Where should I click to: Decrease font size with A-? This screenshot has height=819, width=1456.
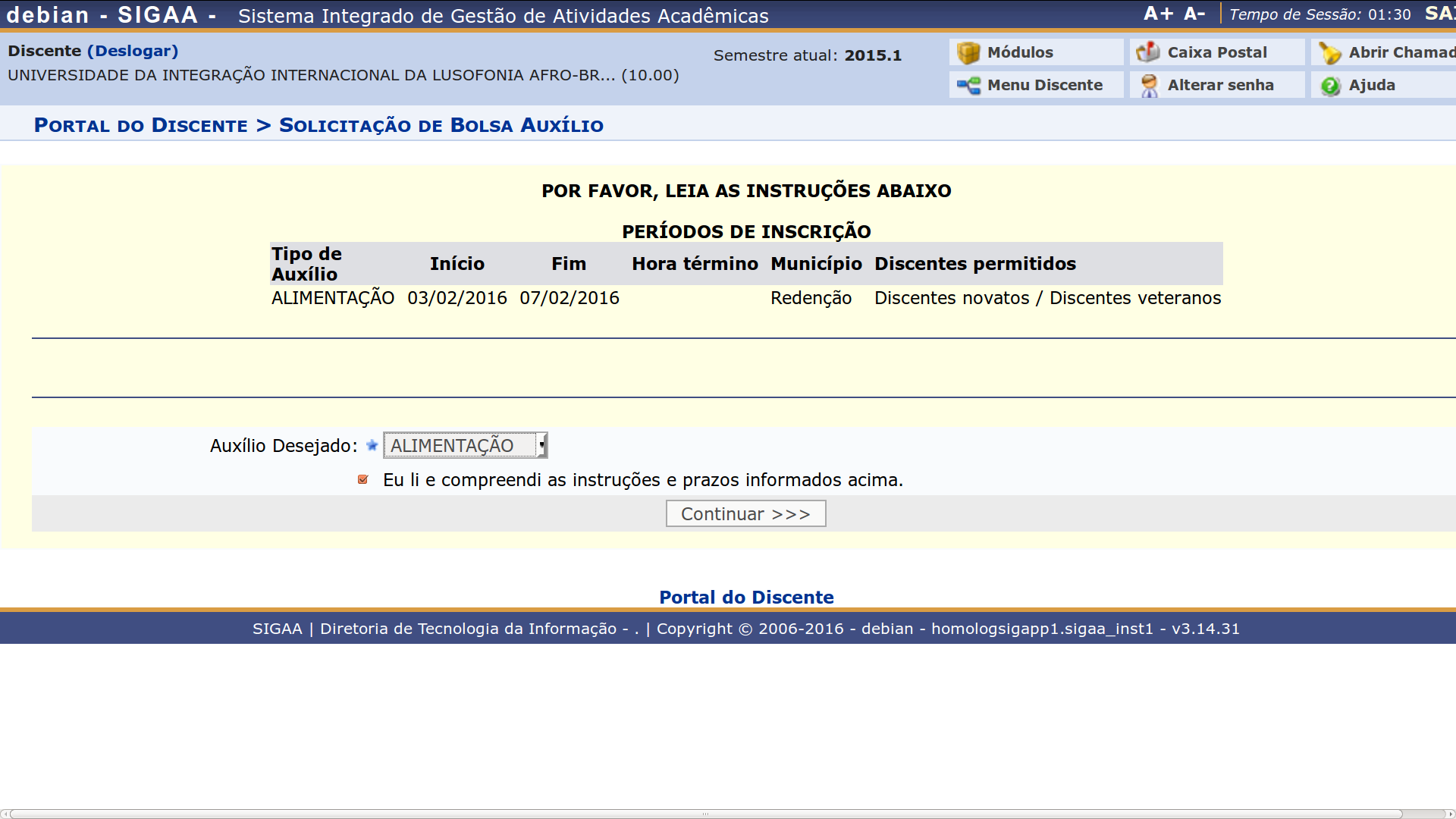[x=1194, y=14]
